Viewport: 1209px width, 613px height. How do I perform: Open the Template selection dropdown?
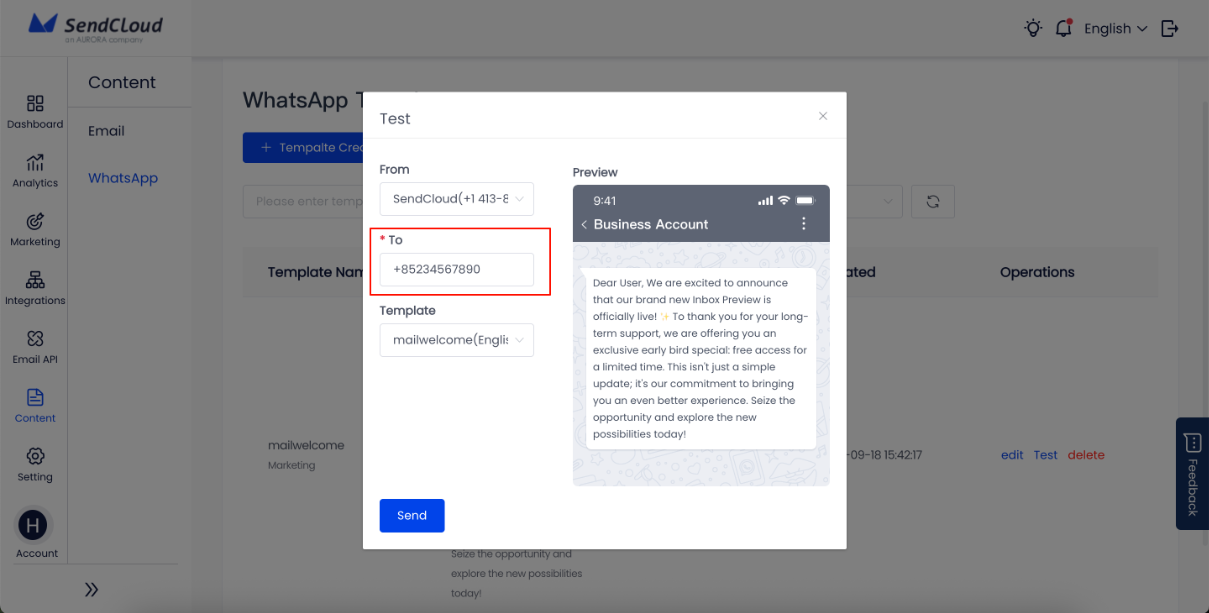point(456,340)
